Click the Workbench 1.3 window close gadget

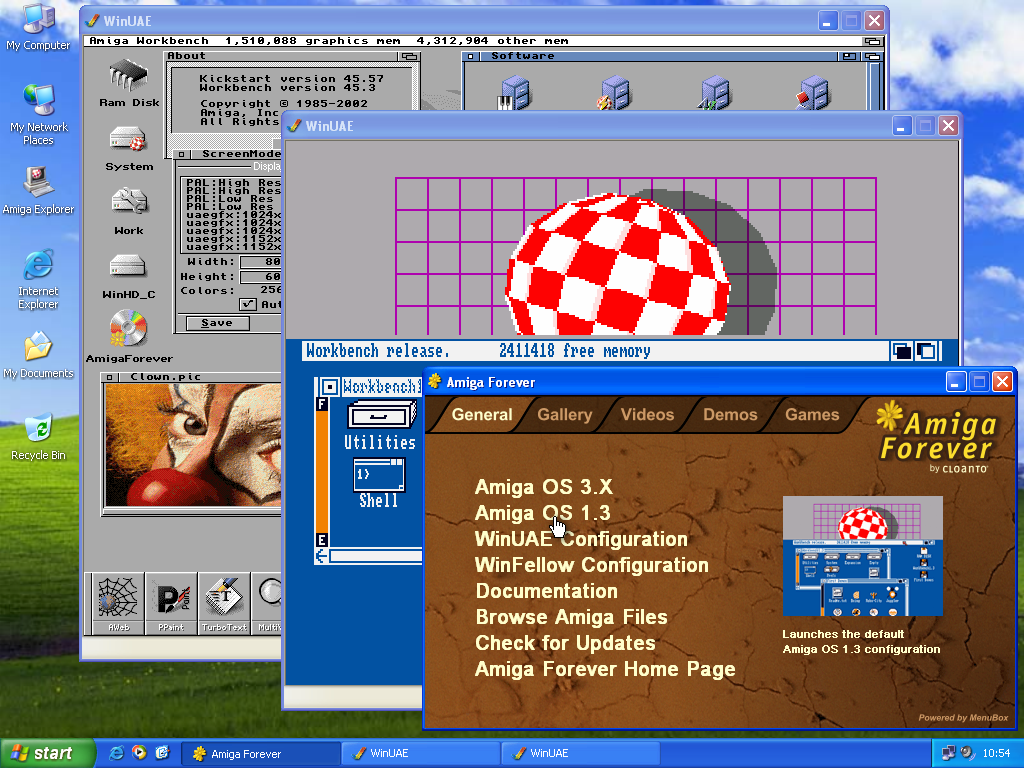click(329, 387)
